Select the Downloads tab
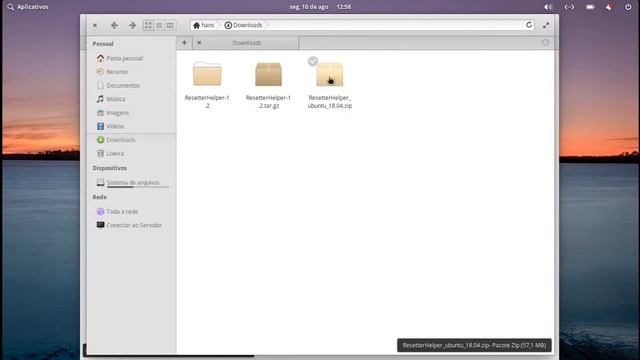640x360 pixels. tap(247, 43)
